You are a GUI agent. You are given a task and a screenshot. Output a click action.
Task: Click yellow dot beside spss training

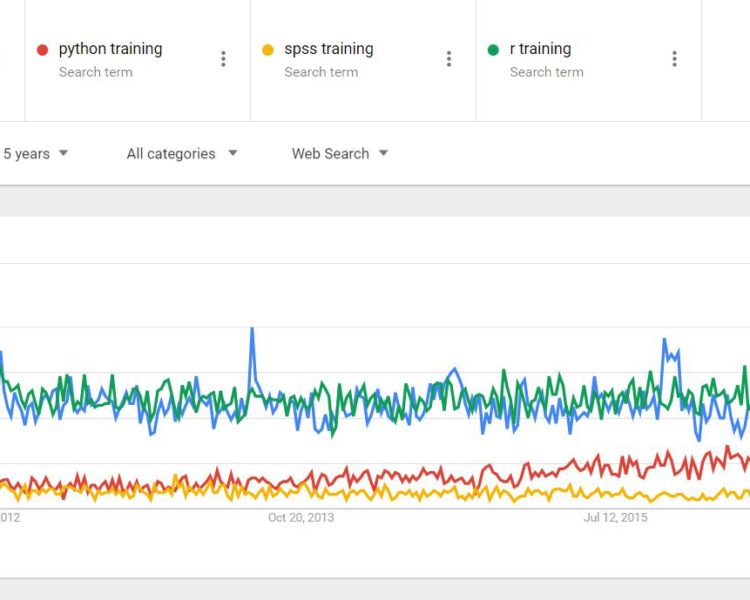click(x=267, y=49)
